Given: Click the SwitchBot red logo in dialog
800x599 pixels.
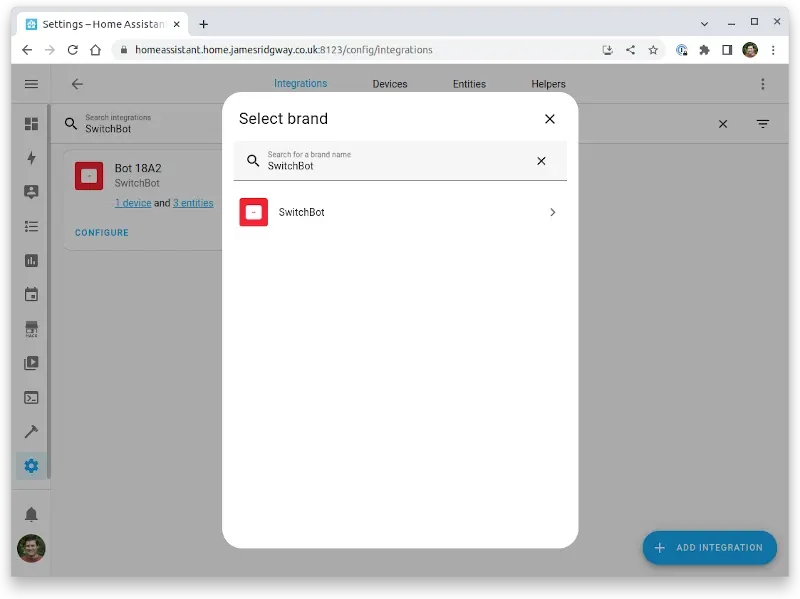Looking at the screenshot, I should 254,212.
